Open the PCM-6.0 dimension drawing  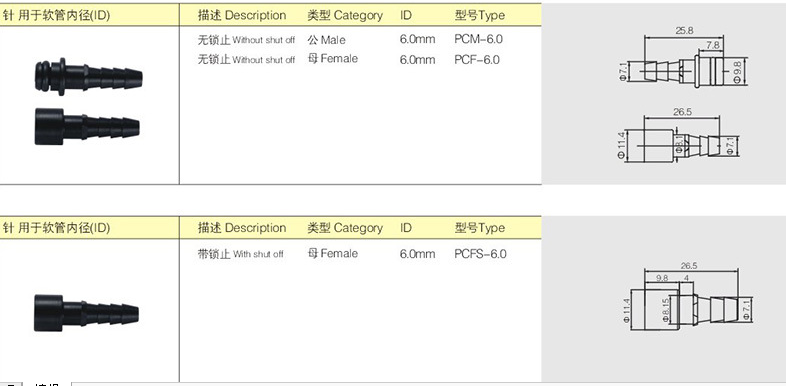click(x=685, y=59)
